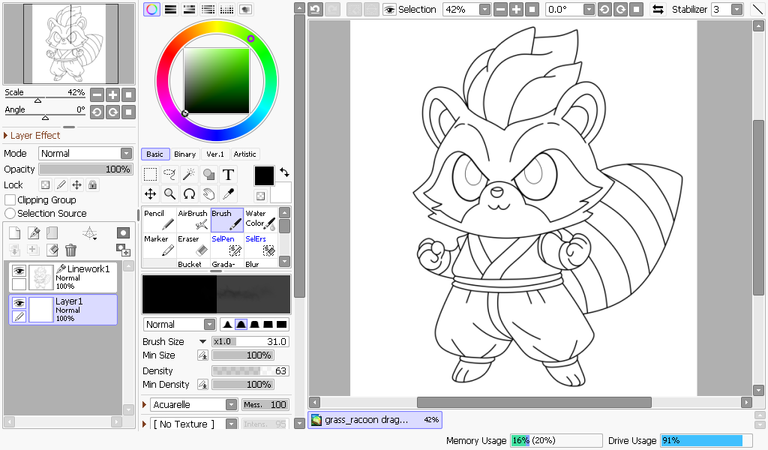This screenshot has height=450, width=768.
Task: Click the Brush Size value field
Action: point(250,342)
